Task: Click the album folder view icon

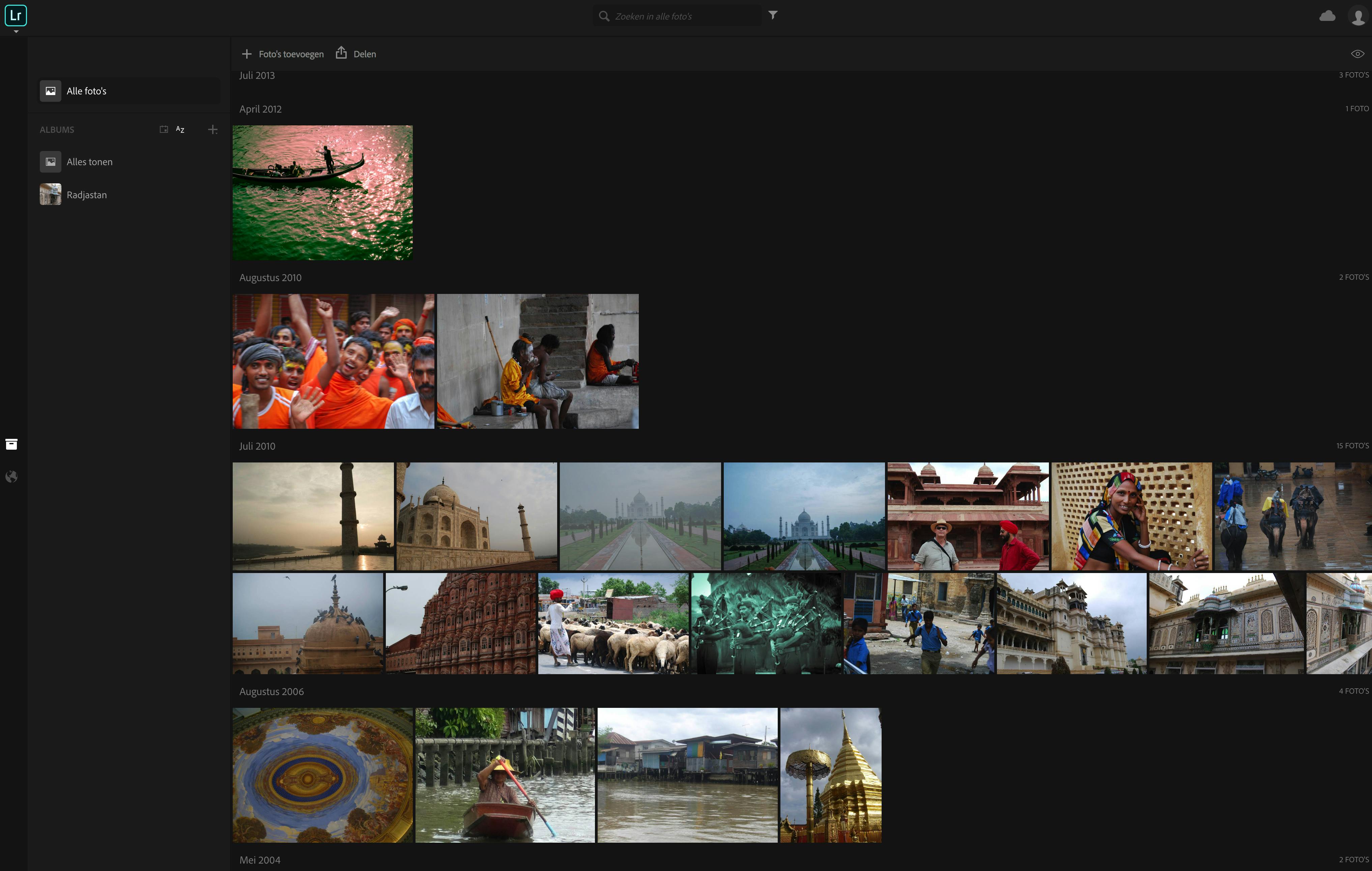Action: [x=164, y=130]
